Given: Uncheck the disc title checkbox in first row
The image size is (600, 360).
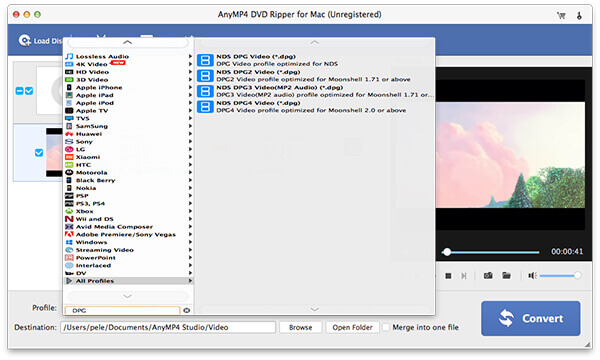Looking at the screenshot, I should [x=29, y=91].
